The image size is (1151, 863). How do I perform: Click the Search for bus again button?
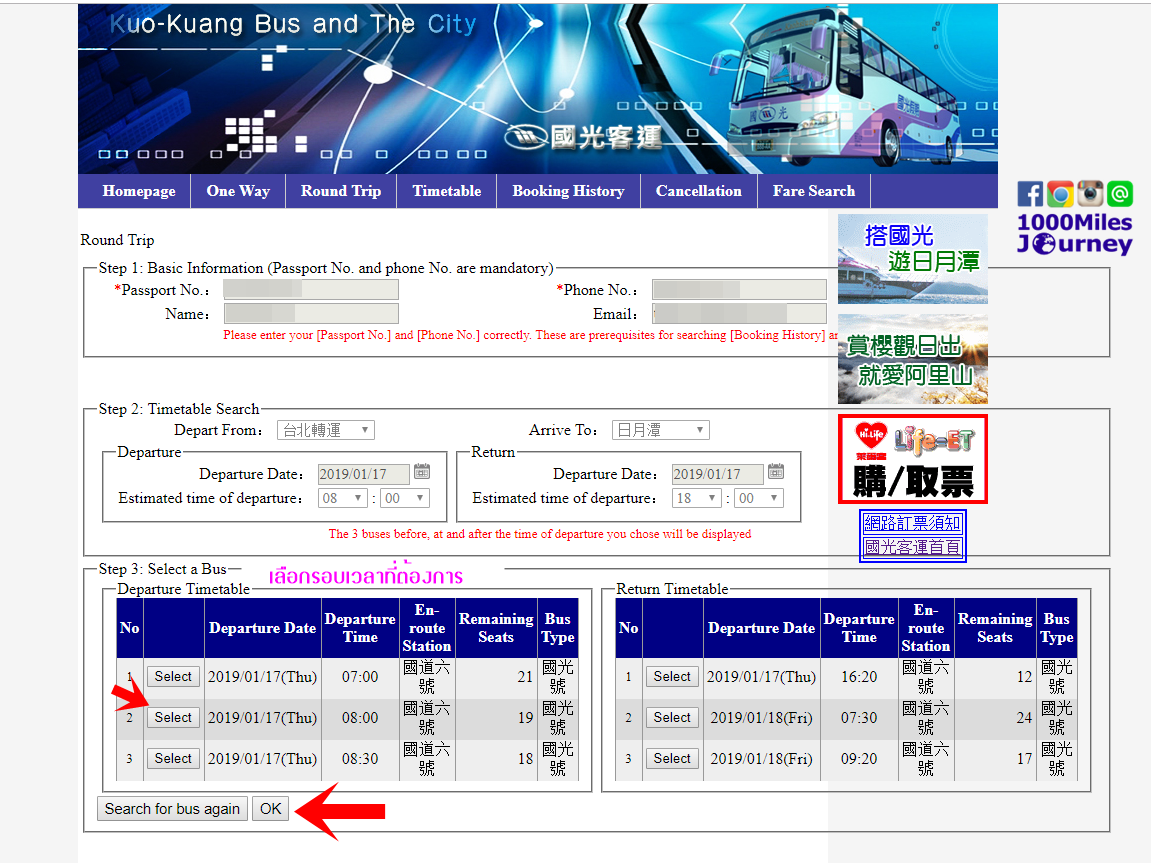click(x=173, y=809)
